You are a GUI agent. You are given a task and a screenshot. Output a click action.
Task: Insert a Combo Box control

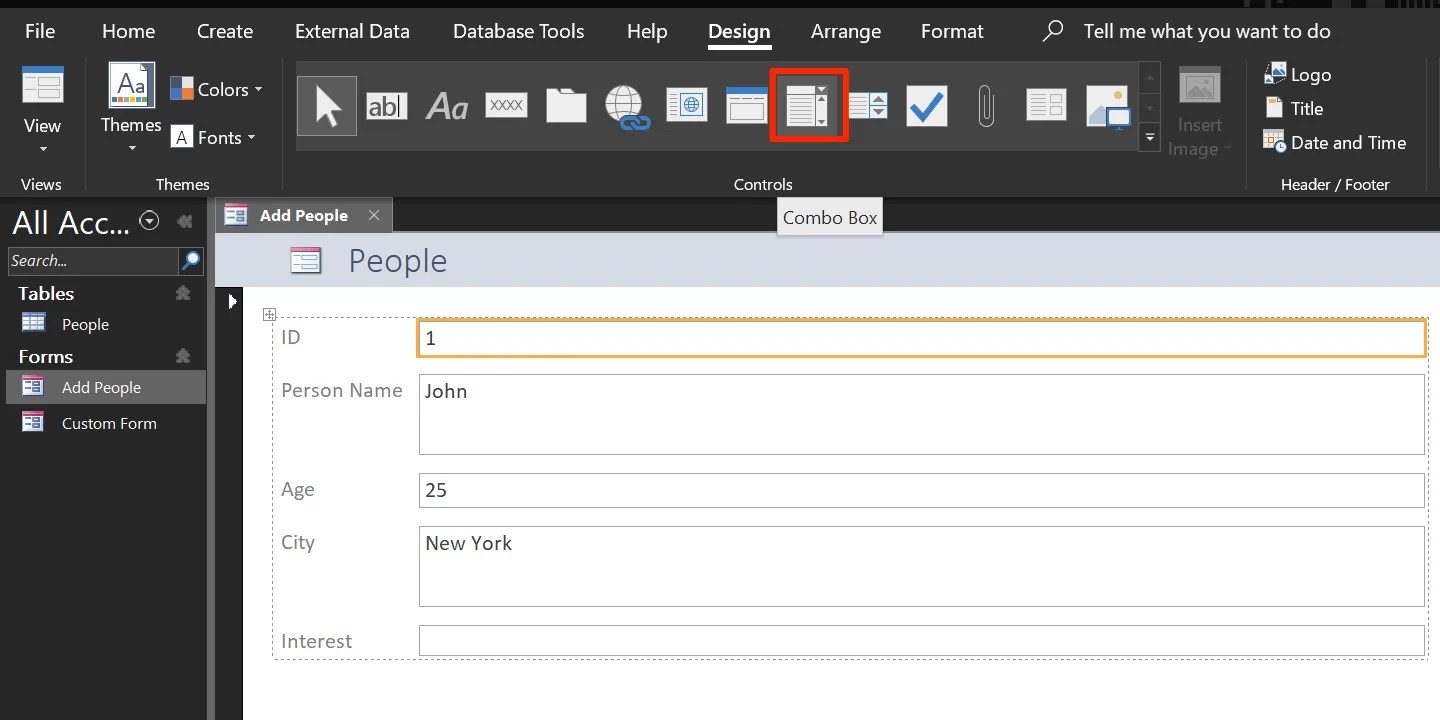click(808, 105)
